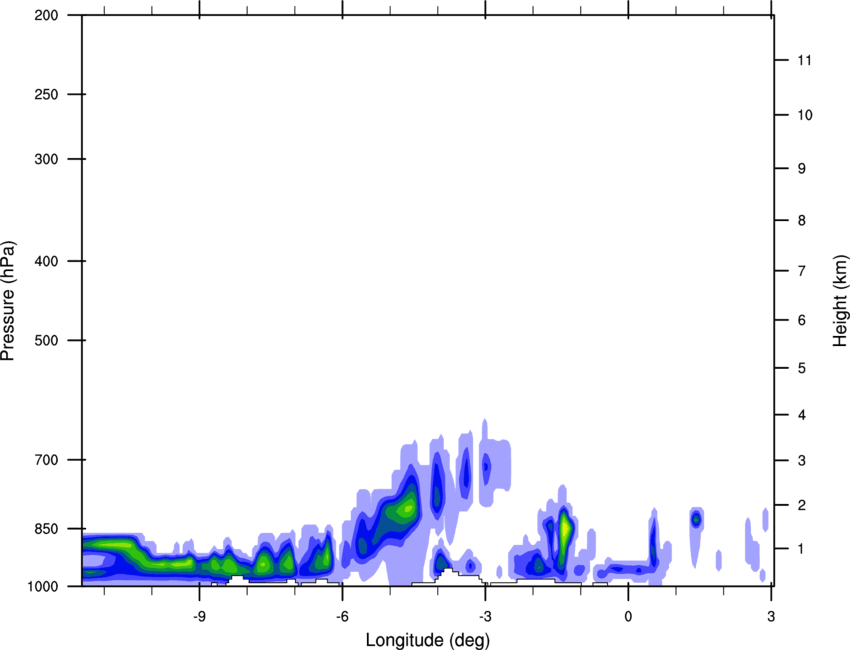Select the 850 pressure tick label
Screen dimensions: 850x650
pos(46,529)
